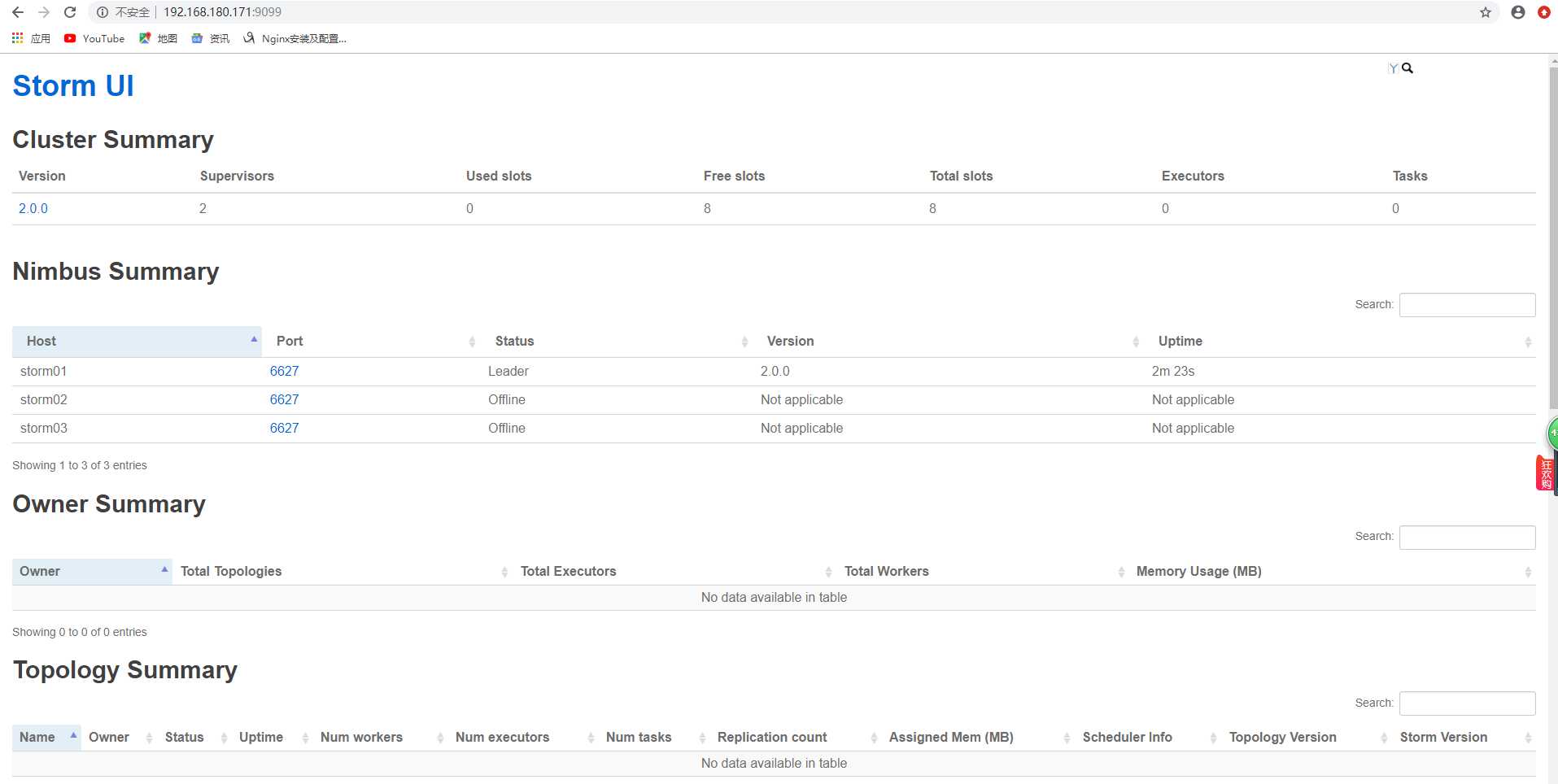1558x784 pixels.
Task: Sort Topology table by Num workers
Action: [x=381, y=738]
